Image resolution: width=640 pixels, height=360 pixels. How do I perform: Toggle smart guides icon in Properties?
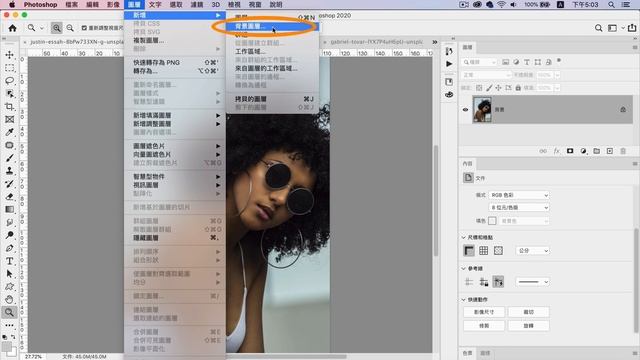498,282
